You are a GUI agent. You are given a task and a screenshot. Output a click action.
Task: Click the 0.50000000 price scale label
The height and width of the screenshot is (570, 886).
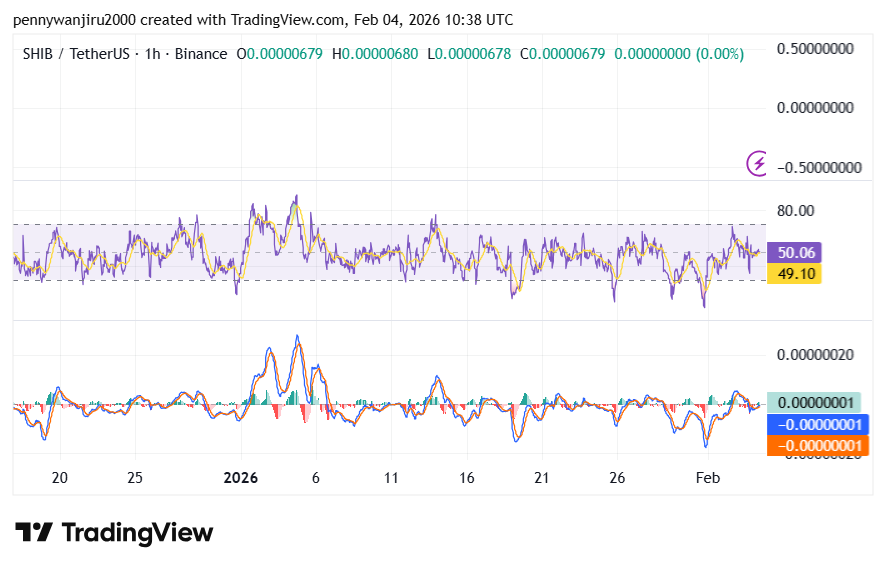[x=820, y=48]
